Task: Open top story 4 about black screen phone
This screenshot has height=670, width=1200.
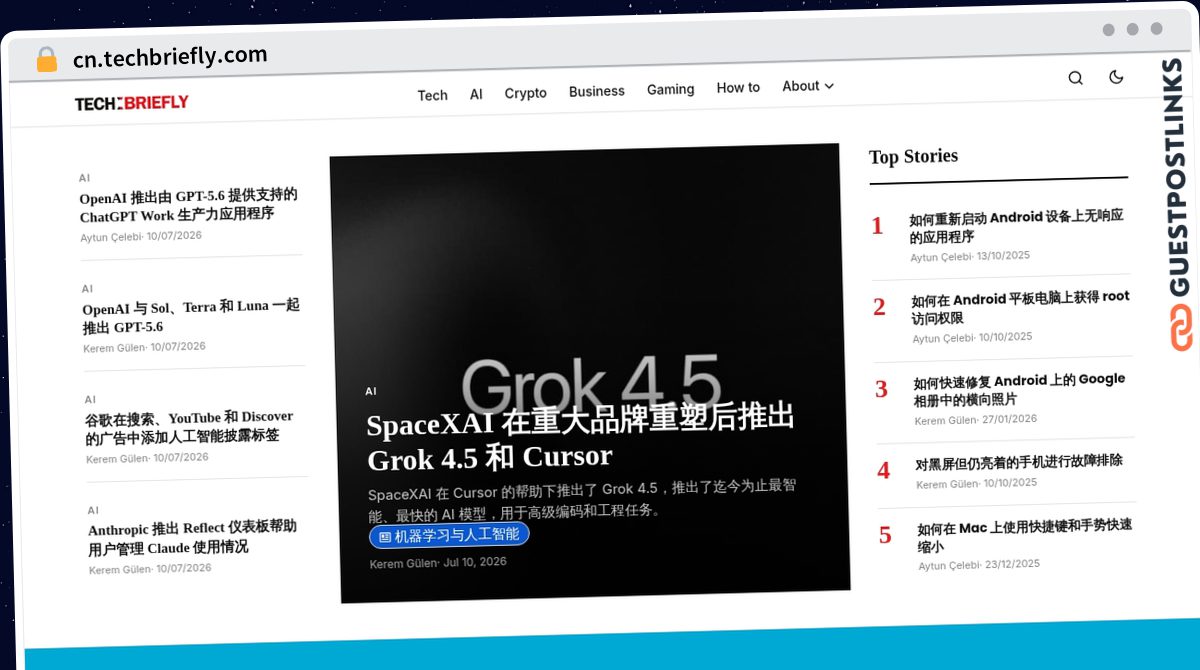Action: tap(1019, 462)
